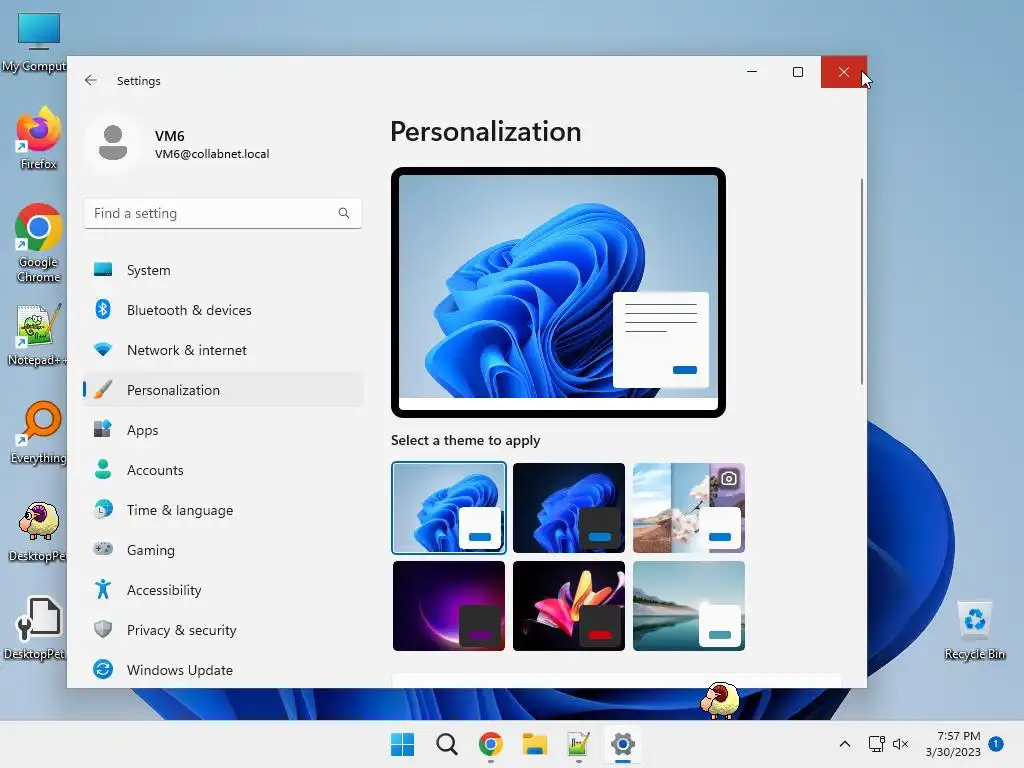Click the search magnifier in Find a setting

[344, 213]
